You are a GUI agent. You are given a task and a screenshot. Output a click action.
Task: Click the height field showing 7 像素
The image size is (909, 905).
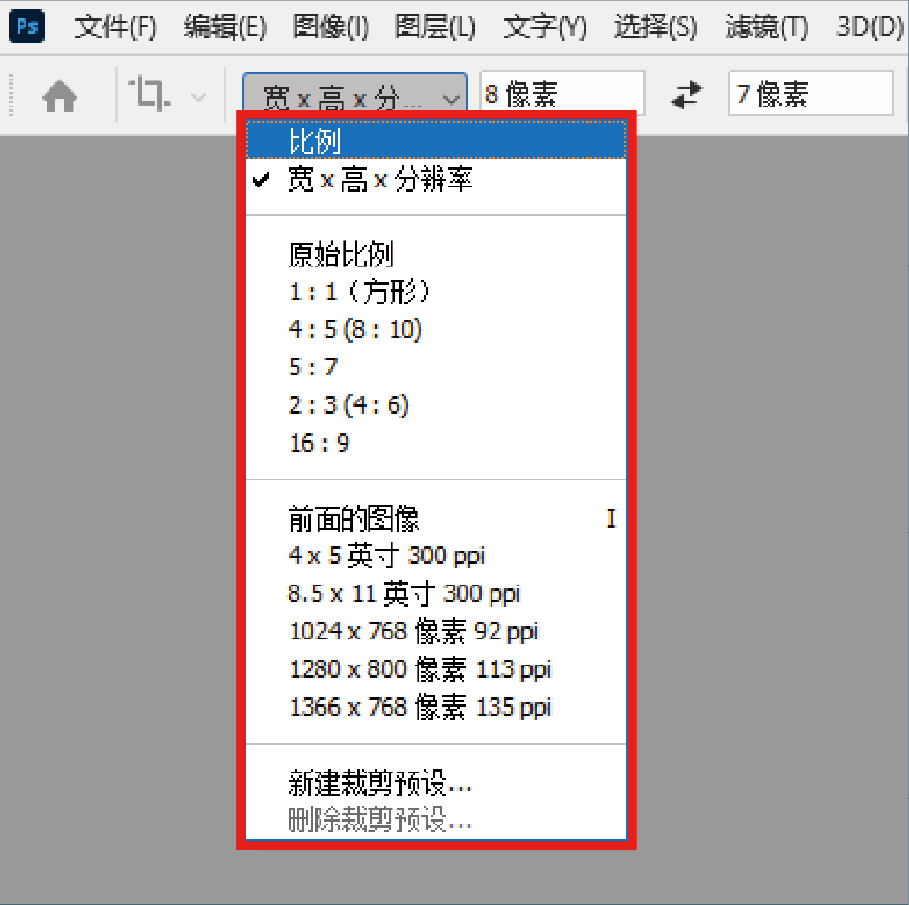point(809,95)
